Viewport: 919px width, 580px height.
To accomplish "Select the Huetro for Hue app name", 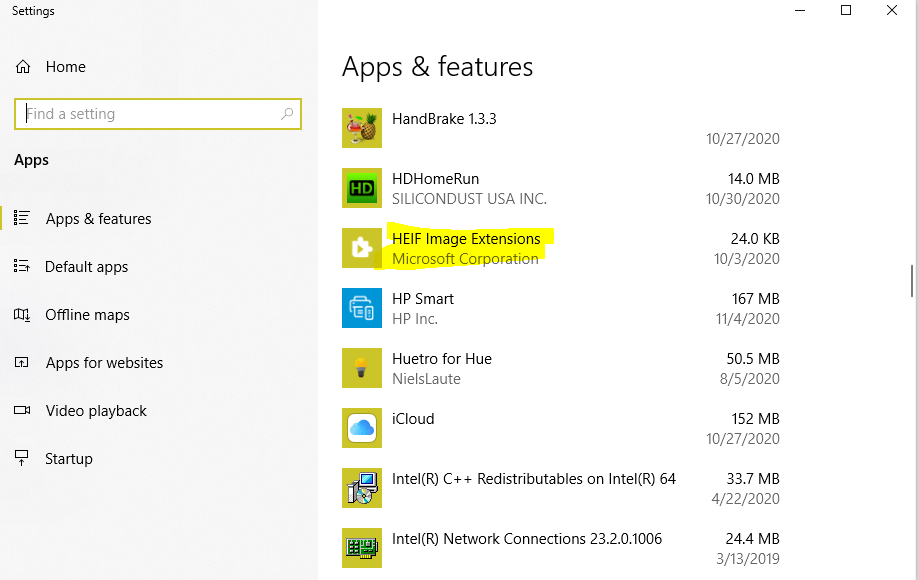I will [x=442, y=359].
